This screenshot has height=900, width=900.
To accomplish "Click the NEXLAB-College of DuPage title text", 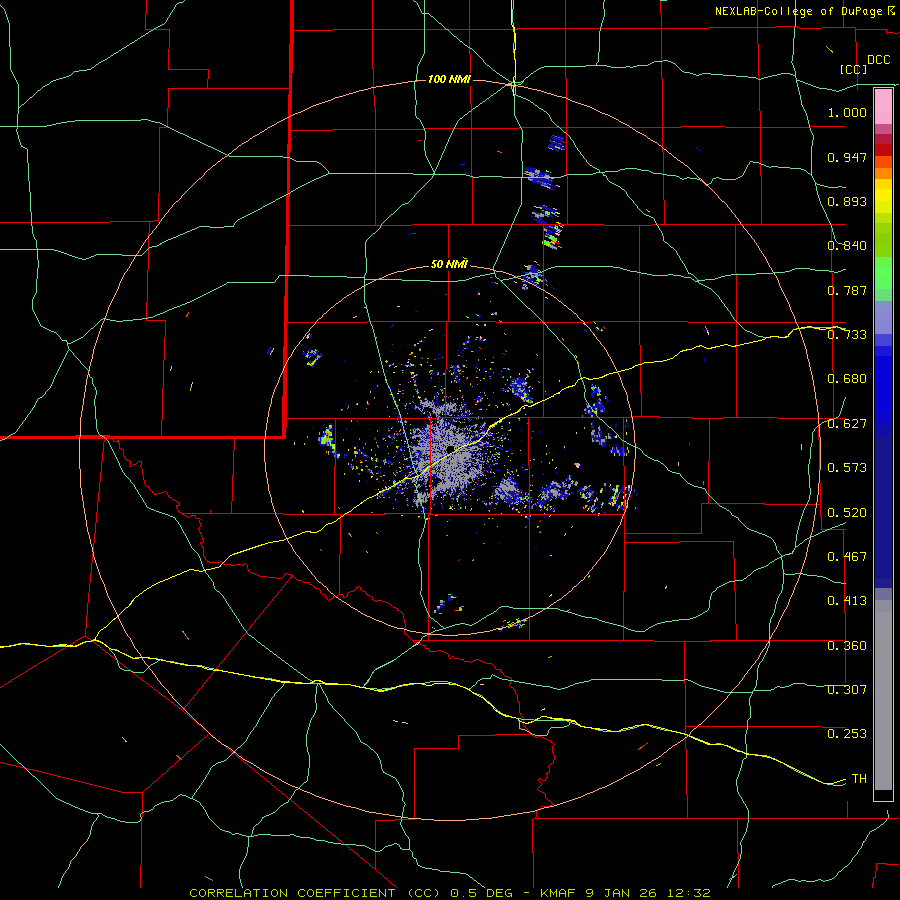I will tap(798, 11).
